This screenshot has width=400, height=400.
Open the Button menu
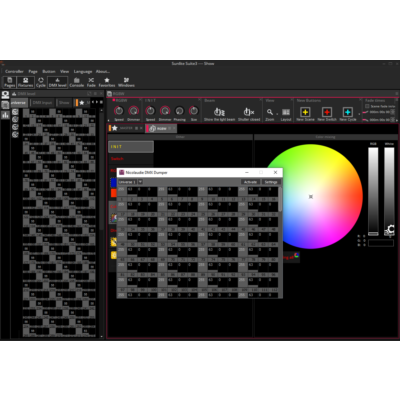click(x=49, y=71)
